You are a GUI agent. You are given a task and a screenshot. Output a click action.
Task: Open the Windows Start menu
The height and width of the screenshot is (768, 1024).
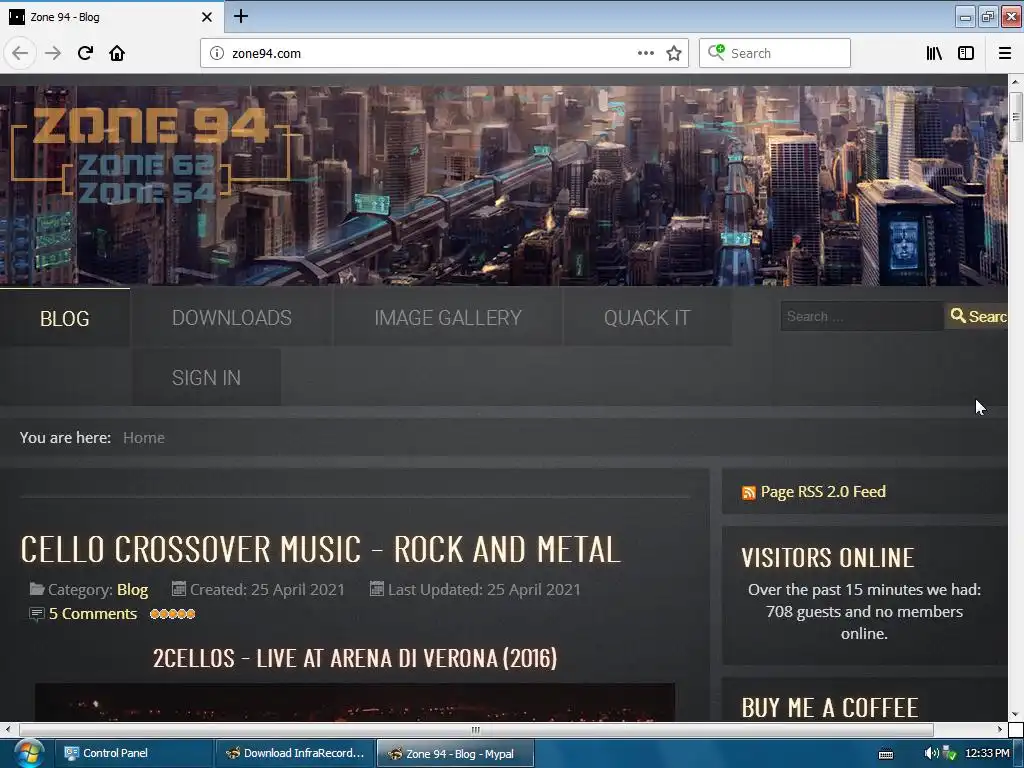click(x=27, y=753)
